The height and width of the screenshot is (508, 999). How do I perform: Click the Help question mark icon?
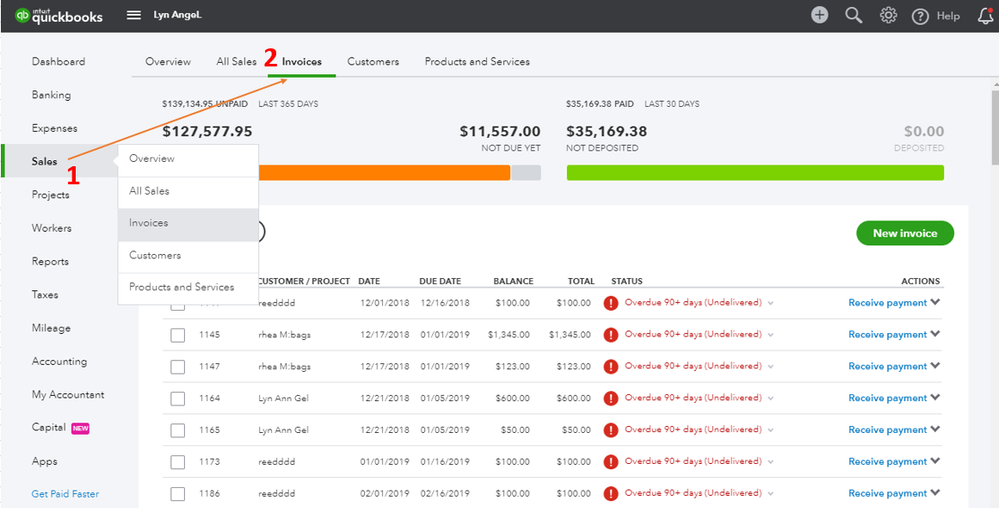tap(920, 17)
